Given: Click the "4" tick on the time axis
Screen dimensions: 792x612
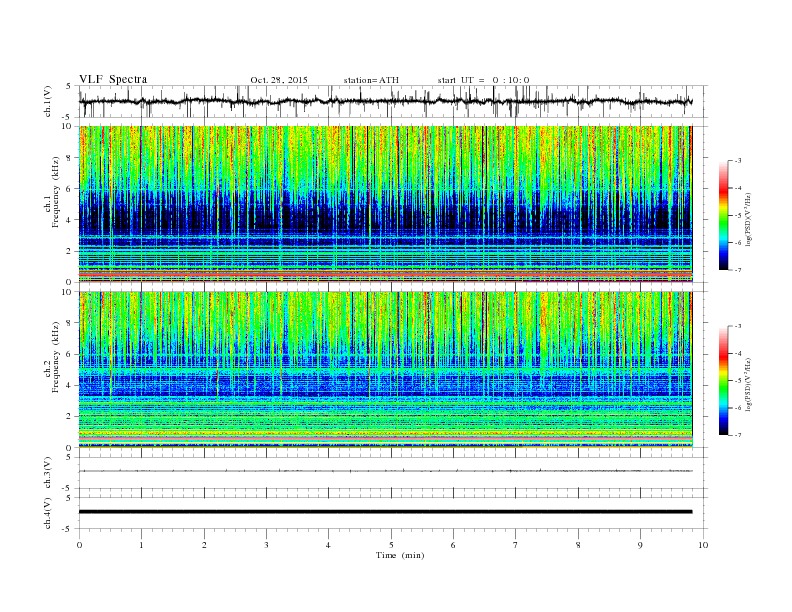Looking at the screenshot, I should pyautogui.click(x=328, y=545).
